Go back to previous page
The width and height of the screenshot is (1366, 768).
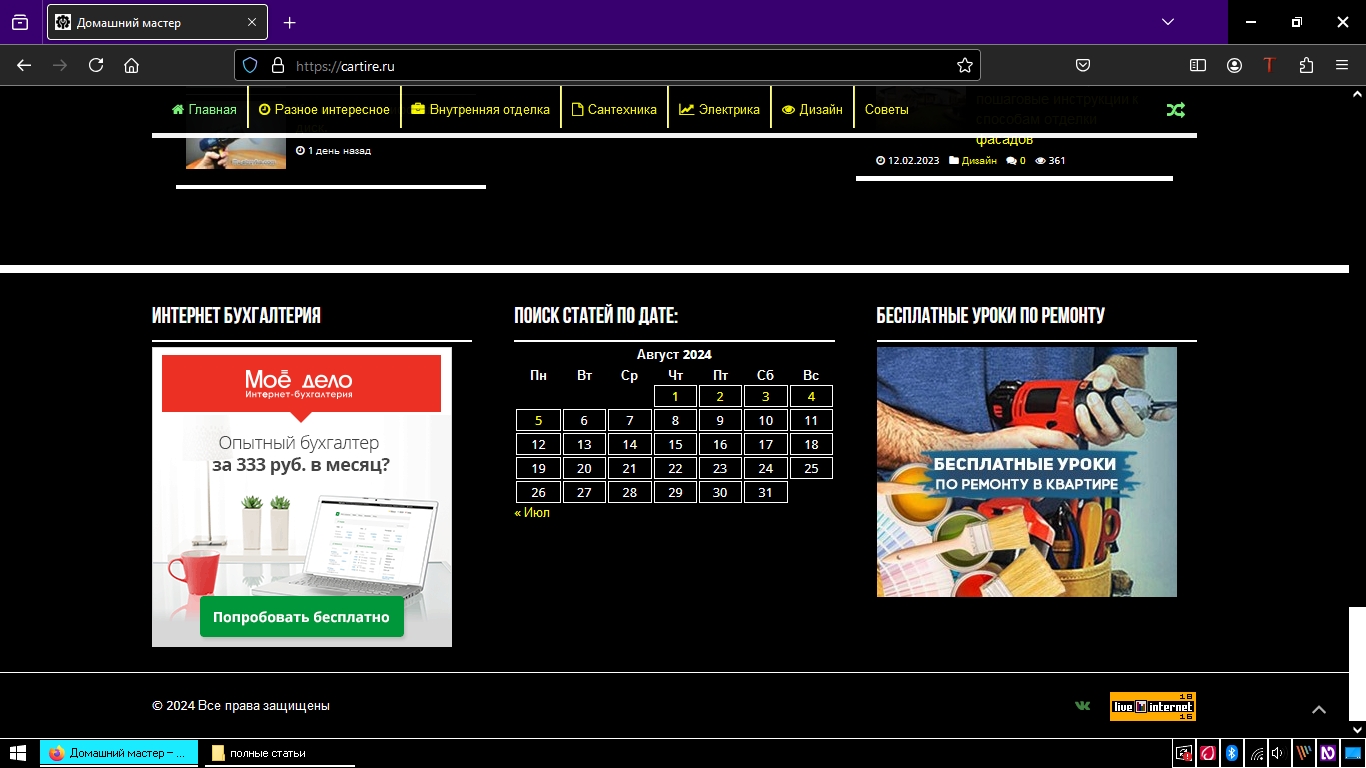coord(24,65)
